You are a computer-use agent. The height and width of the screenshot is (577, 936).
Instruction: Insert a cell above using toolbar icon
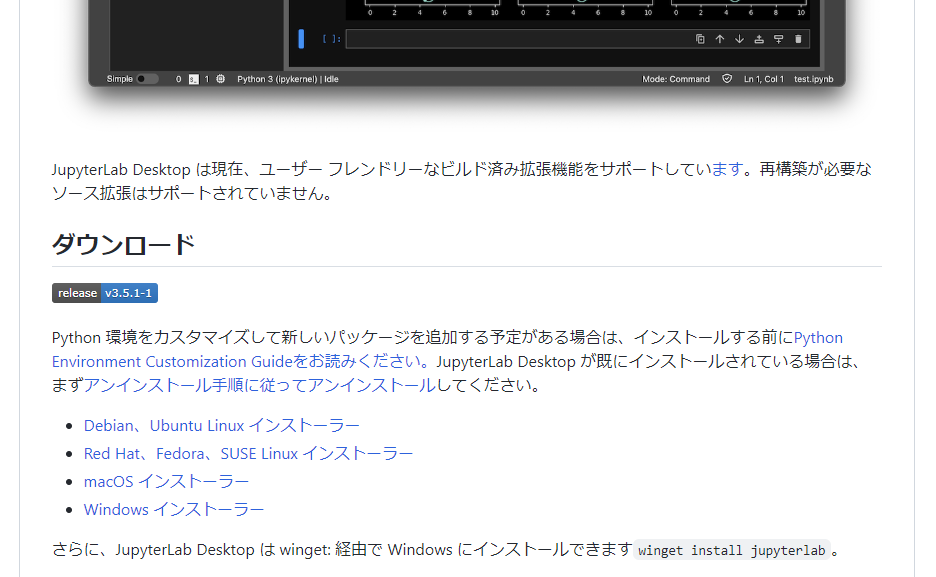(759, 39)
